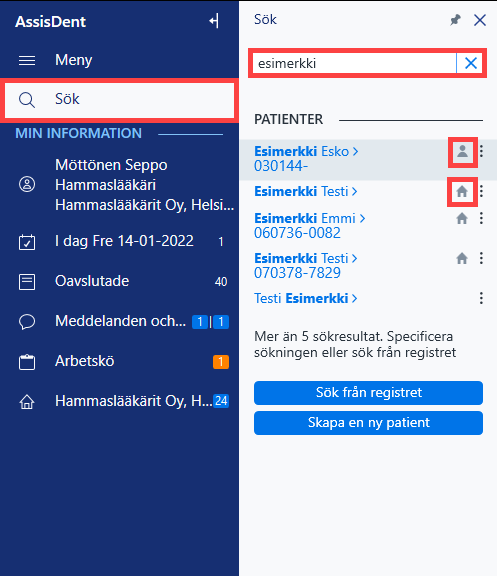The height and width of the screenshot is (576, 497).
Task: Click Skapa en ny patient button
Action: [x=368, y=423]
